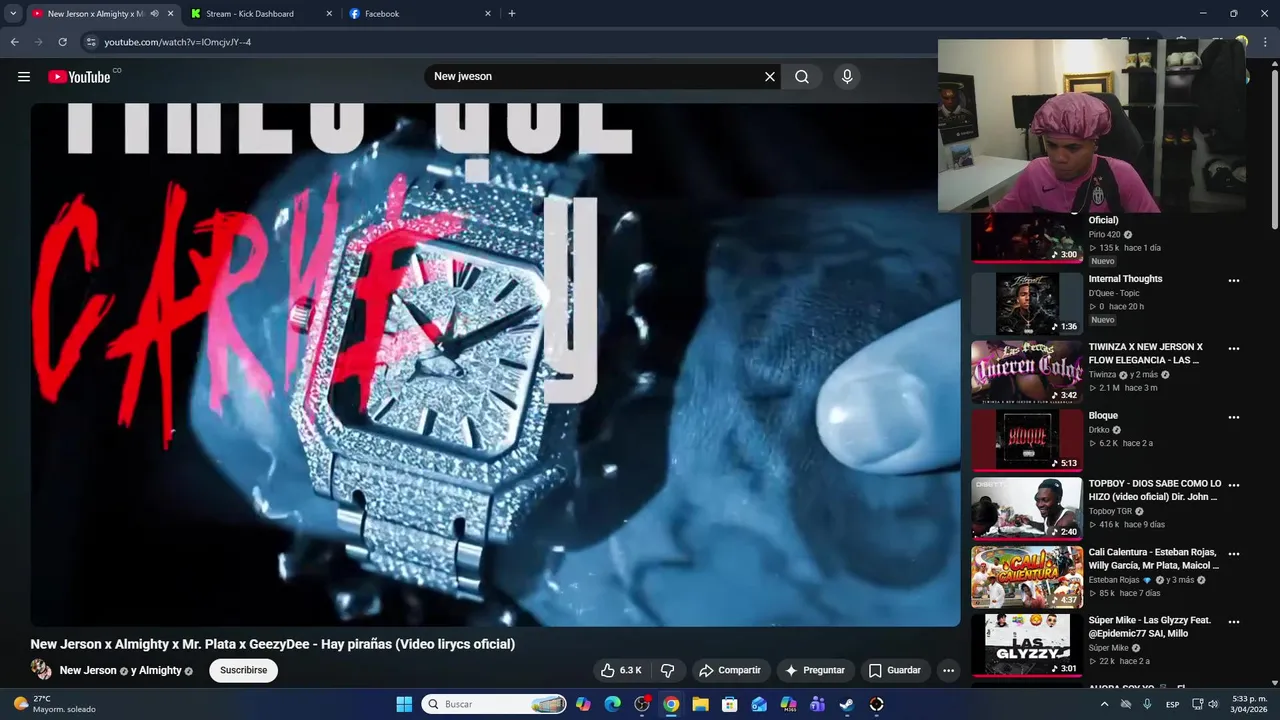
Task: Subscribe using the Suscribirse button
Action: [243, 670]
